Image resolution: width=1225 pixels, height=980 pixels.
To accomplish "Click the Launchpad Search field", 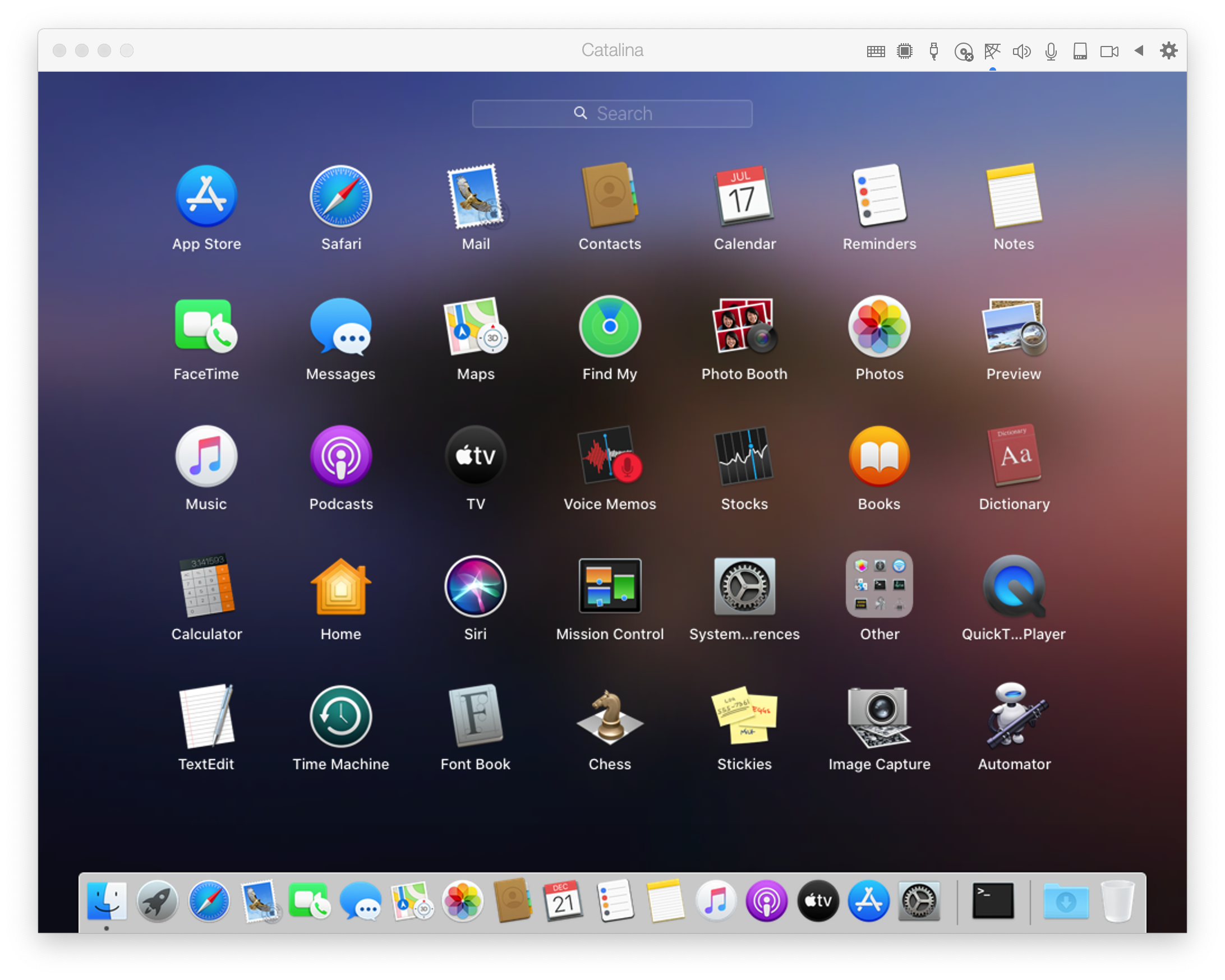I will click(x=612, y=114).
